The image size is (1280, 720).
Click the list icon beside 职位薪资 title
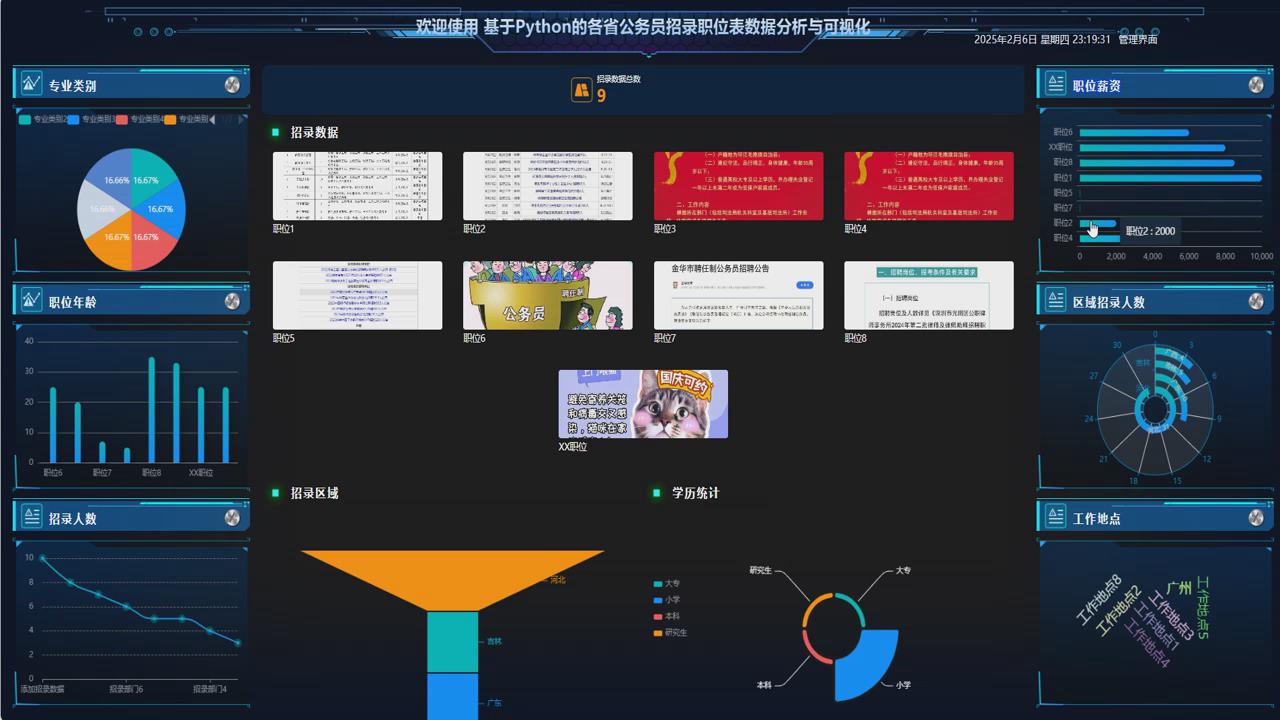tap(1055, 83)
